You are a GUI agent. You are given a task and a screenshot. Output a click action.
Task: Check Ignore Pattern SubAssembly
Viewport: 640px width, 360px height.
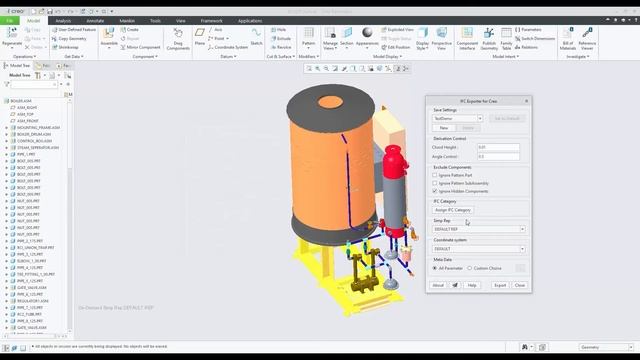pos(435,183)
